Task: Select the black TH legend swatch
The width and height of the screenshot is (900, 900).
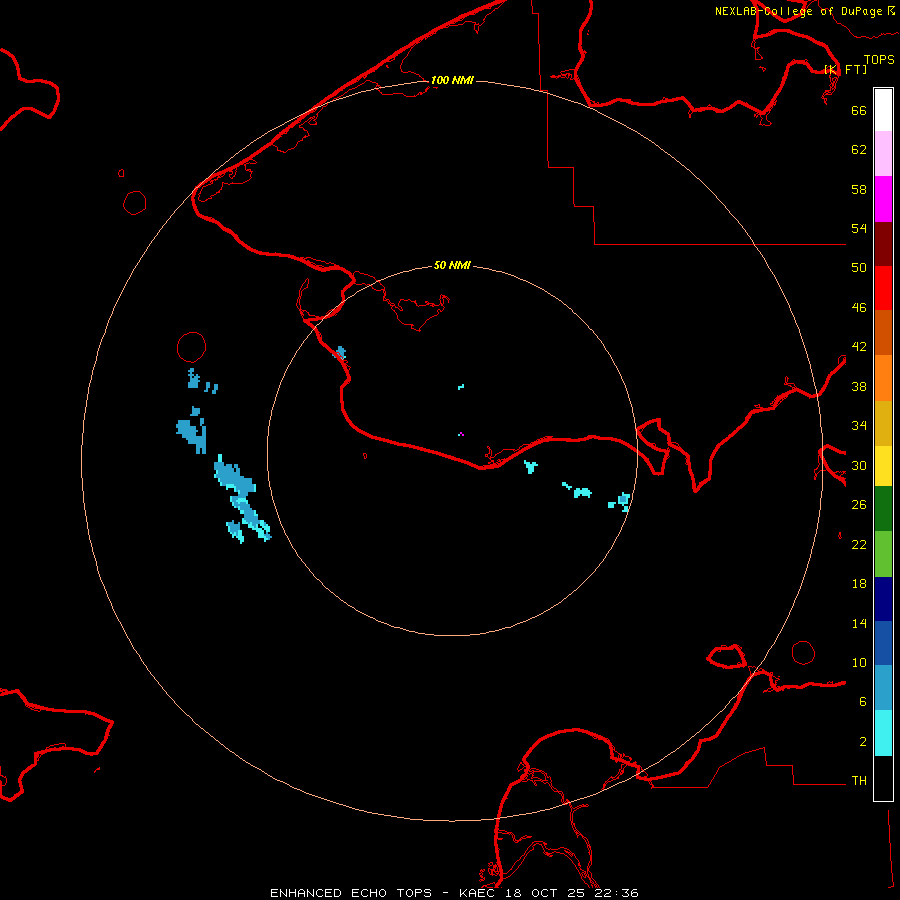Action: coord(883,778)
